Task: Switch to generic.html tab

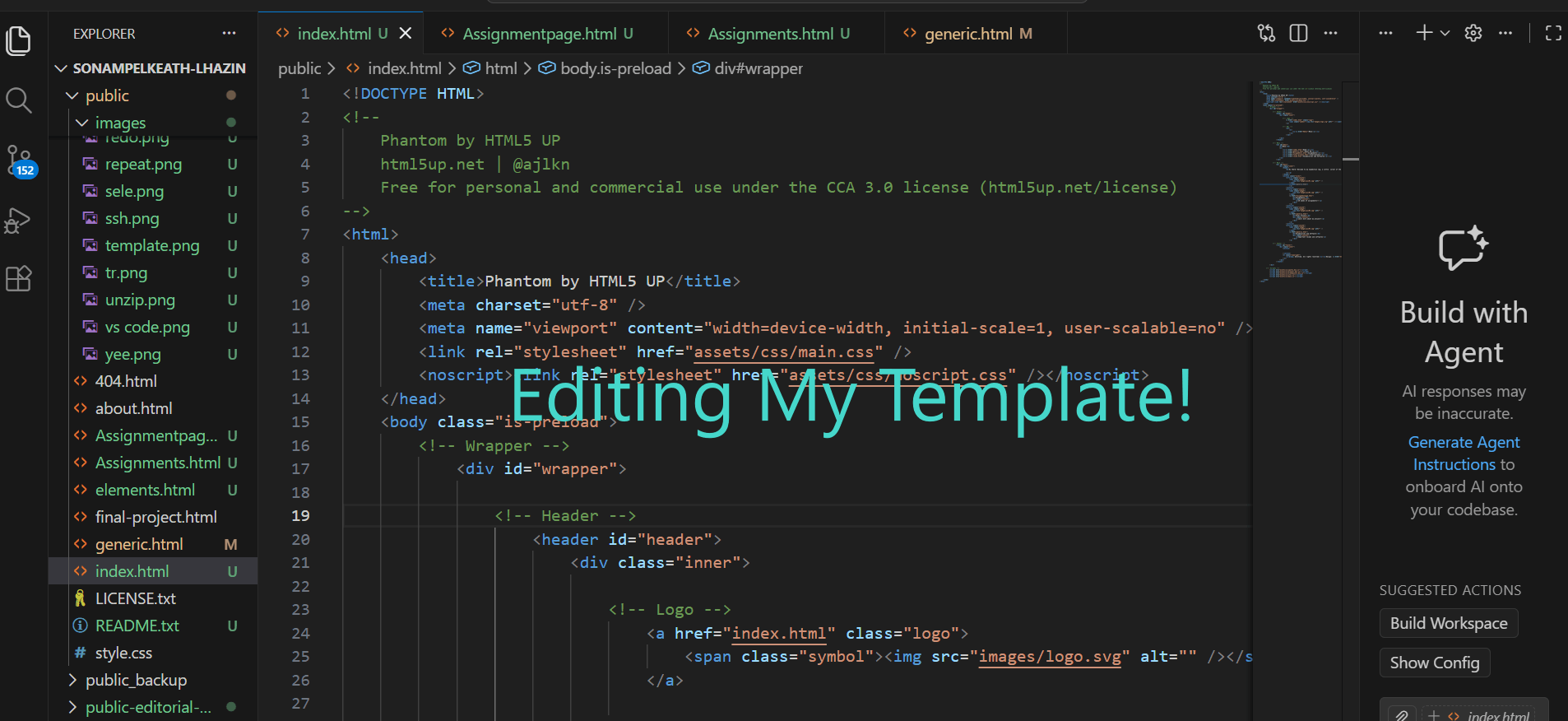Action: click(x=977, y=34)
